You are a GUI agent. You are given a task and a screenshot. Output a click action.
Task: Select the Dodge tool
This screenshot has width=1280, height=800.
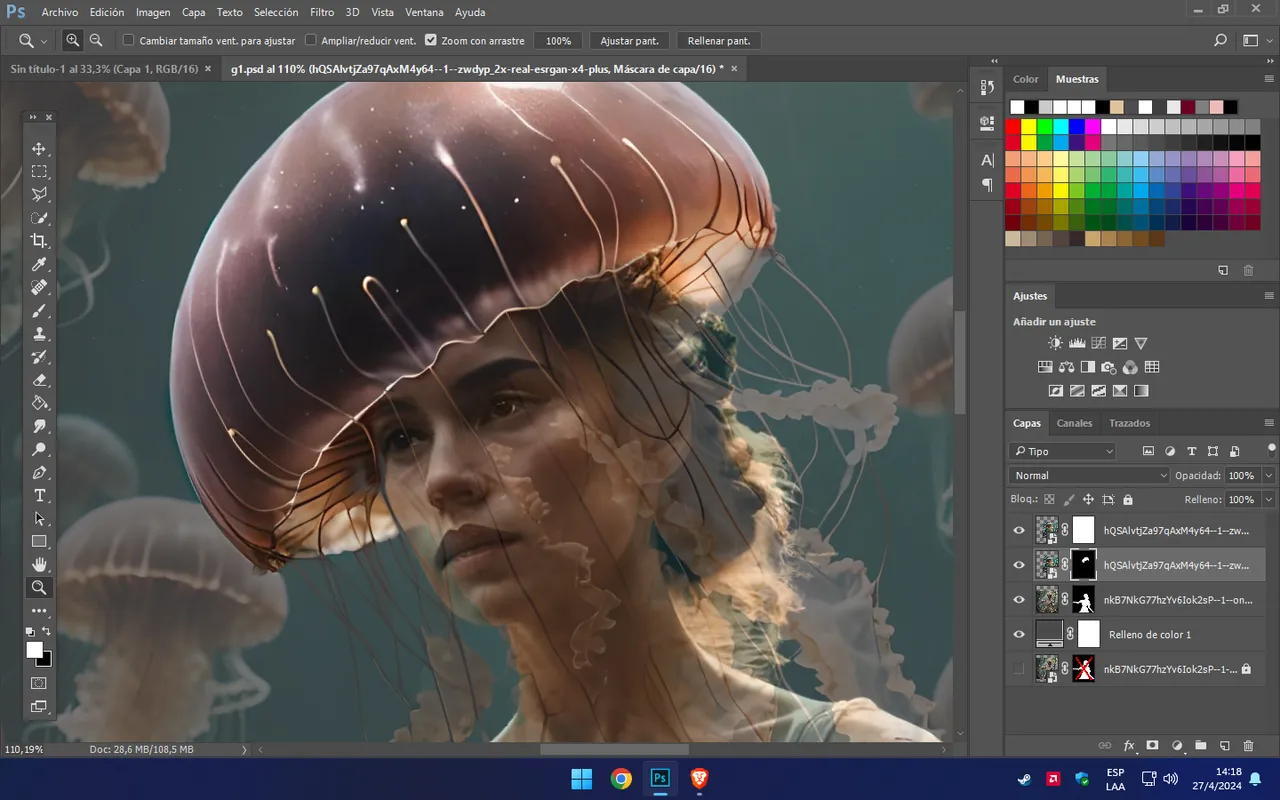(x=39, y=449)
